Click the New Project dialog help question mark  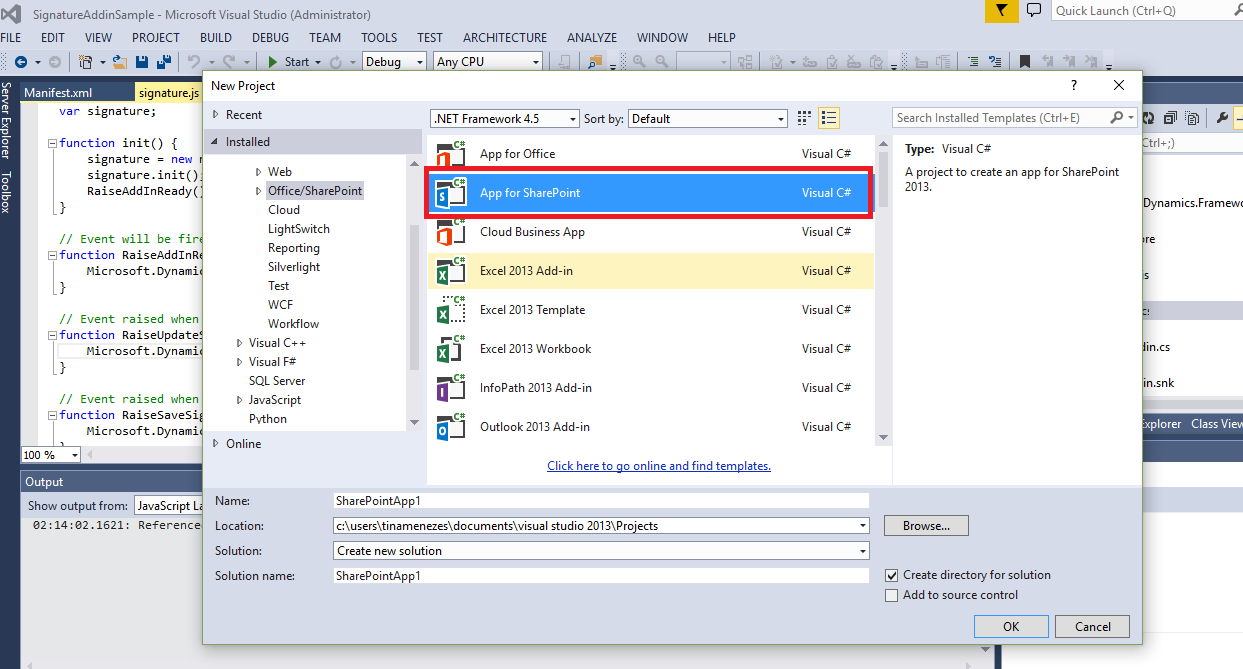[1074, 86]
